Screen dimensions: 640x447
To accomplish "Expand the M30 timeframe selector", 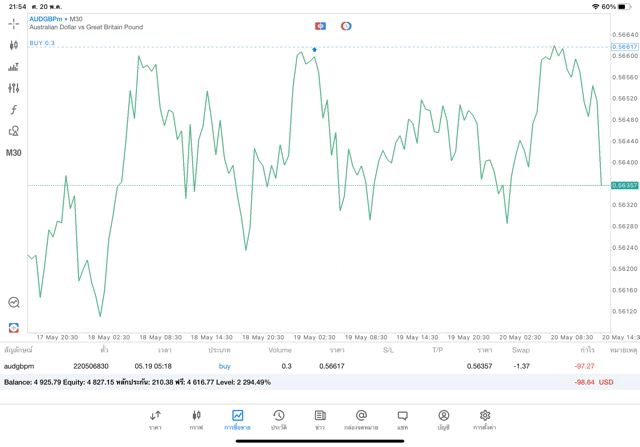I will tap(14, 153).
